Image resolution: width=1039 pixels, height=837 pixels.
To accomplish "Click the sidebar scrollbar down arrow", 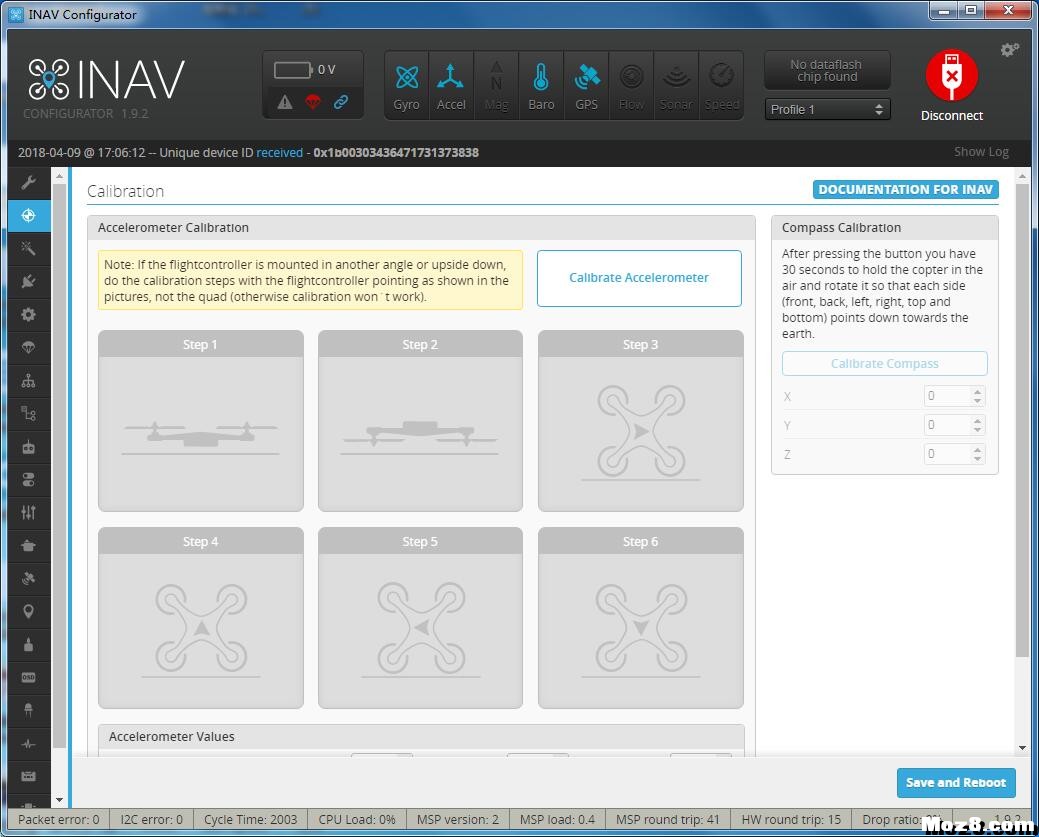I will (x=60, y=800).
